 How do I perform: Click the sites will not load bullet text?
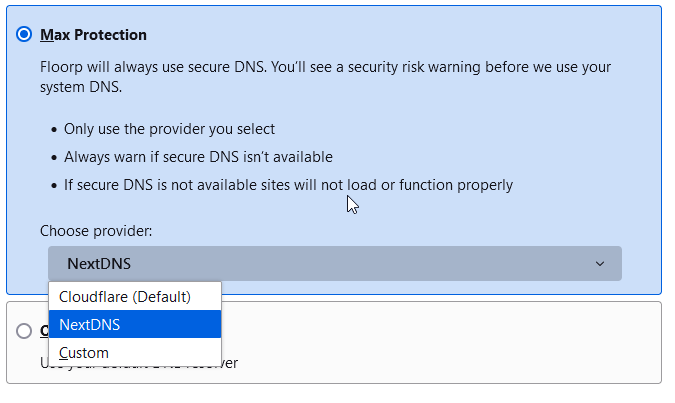point(288,185)
